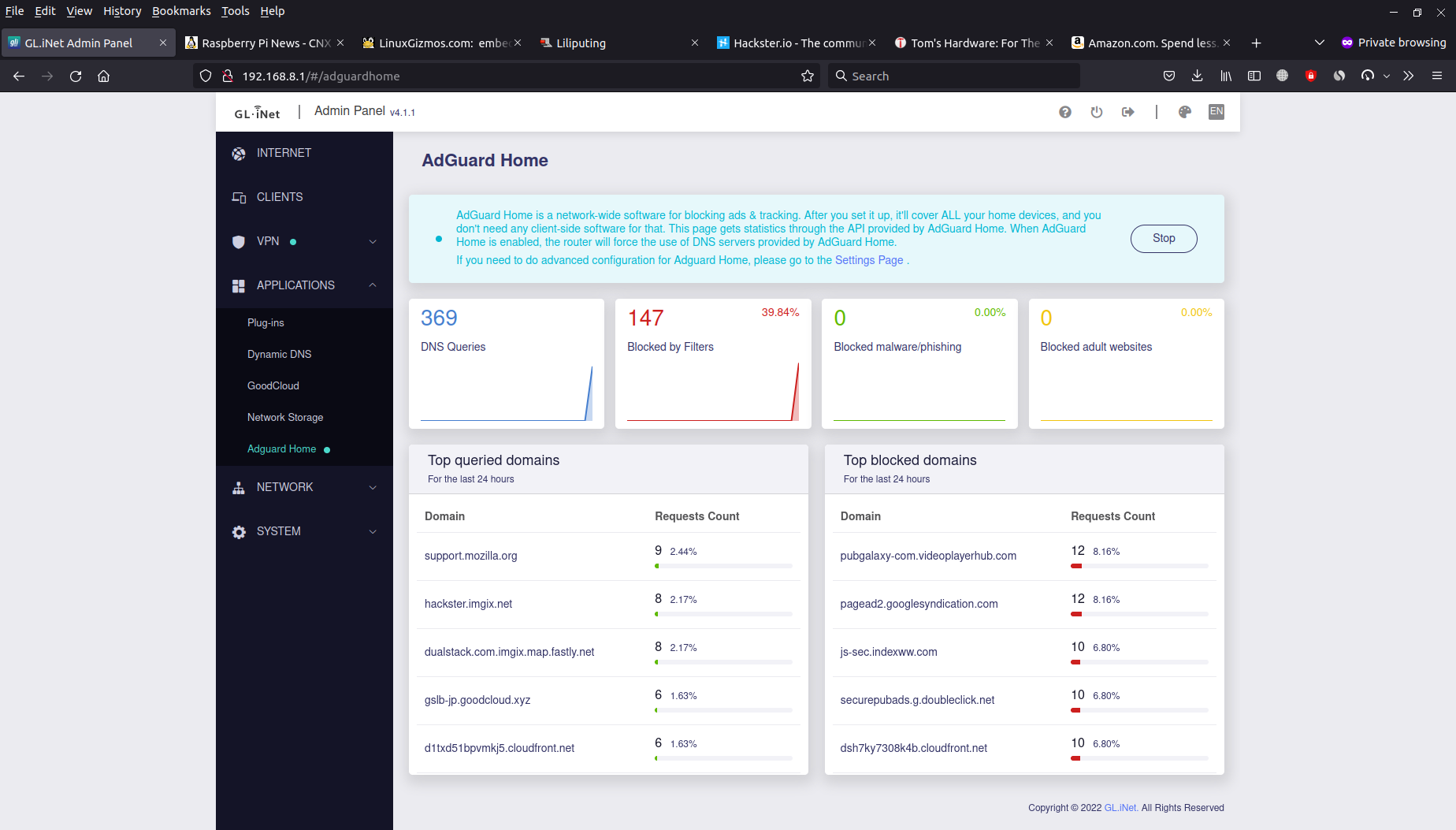The image size is (1456, 830).
Task: Open Firefox hamburger application menu
Action: point(1437,76)
